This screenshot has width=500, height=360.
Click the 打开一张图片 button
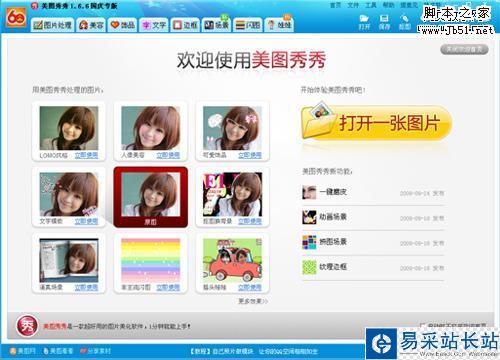377,122
